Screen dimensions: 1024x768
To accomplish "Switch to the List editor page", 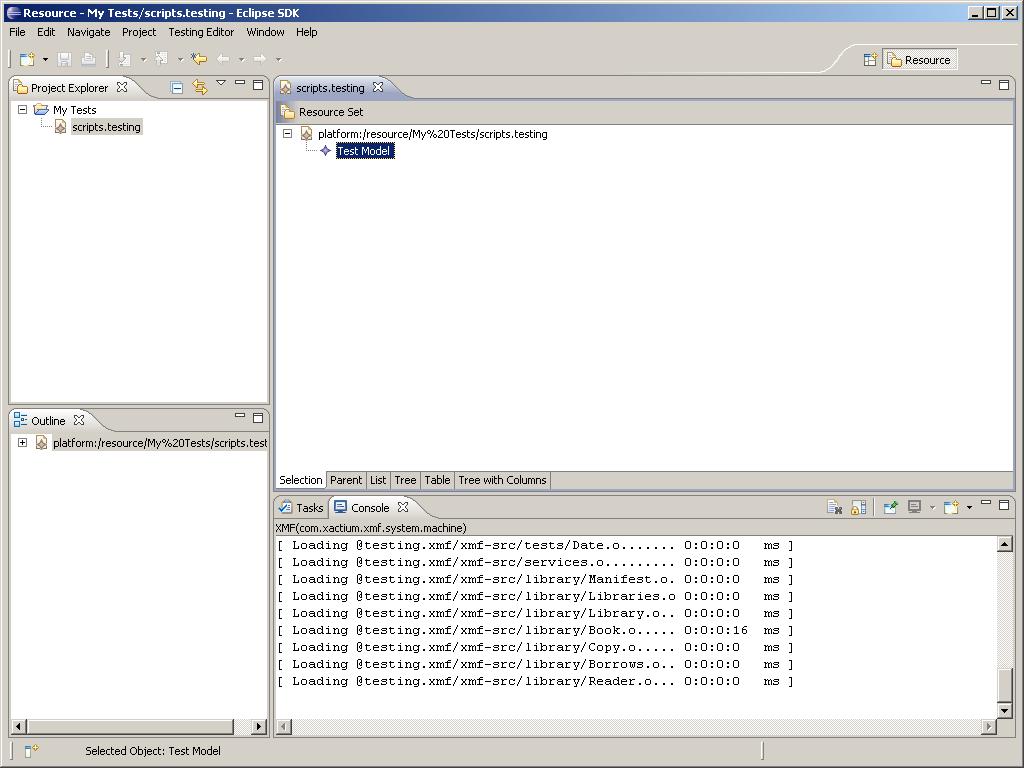I will 377,480.
